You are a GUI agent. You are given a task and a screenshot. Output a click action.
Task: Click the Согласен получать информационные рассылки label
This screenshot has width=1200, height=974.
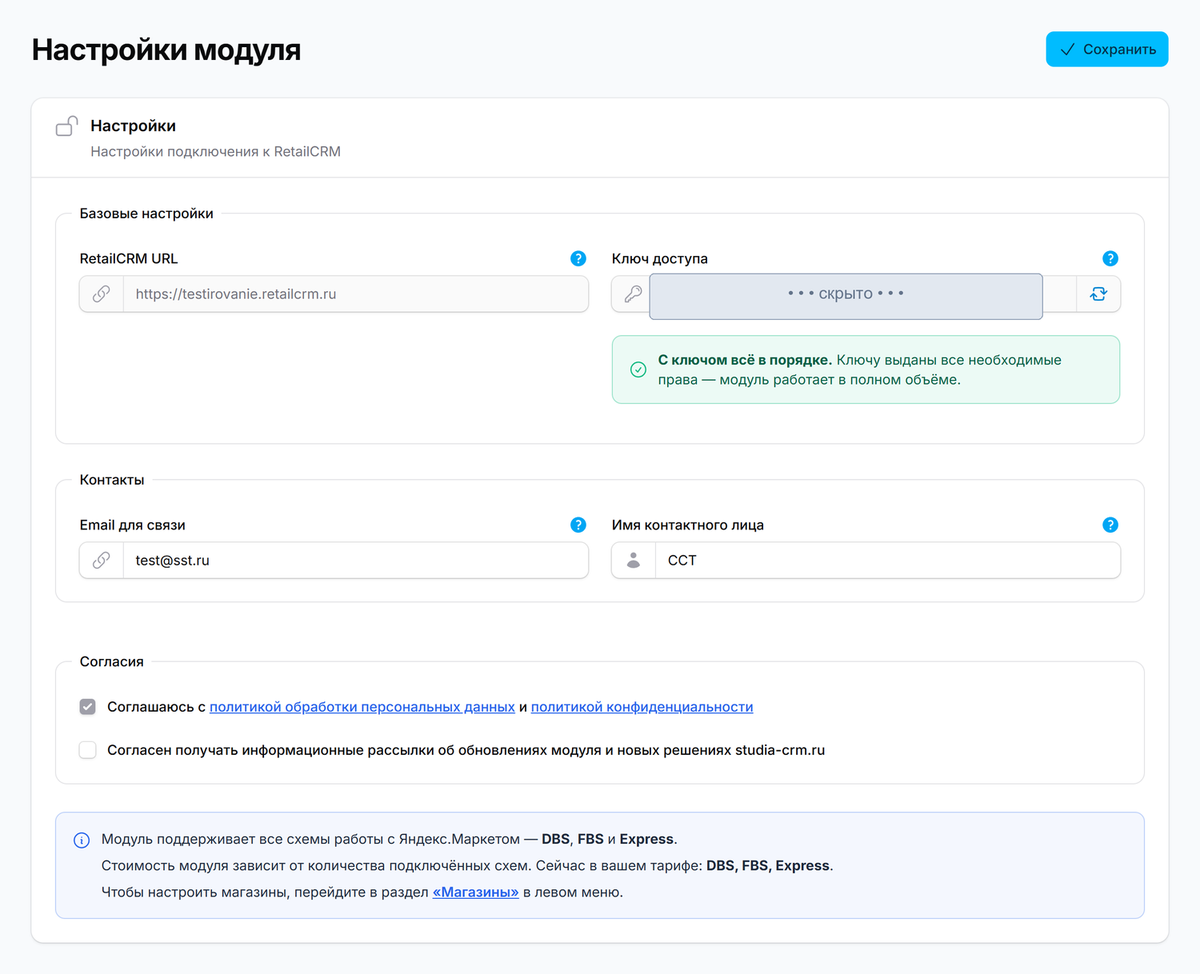pyautogui.click(x=466, y=750)
